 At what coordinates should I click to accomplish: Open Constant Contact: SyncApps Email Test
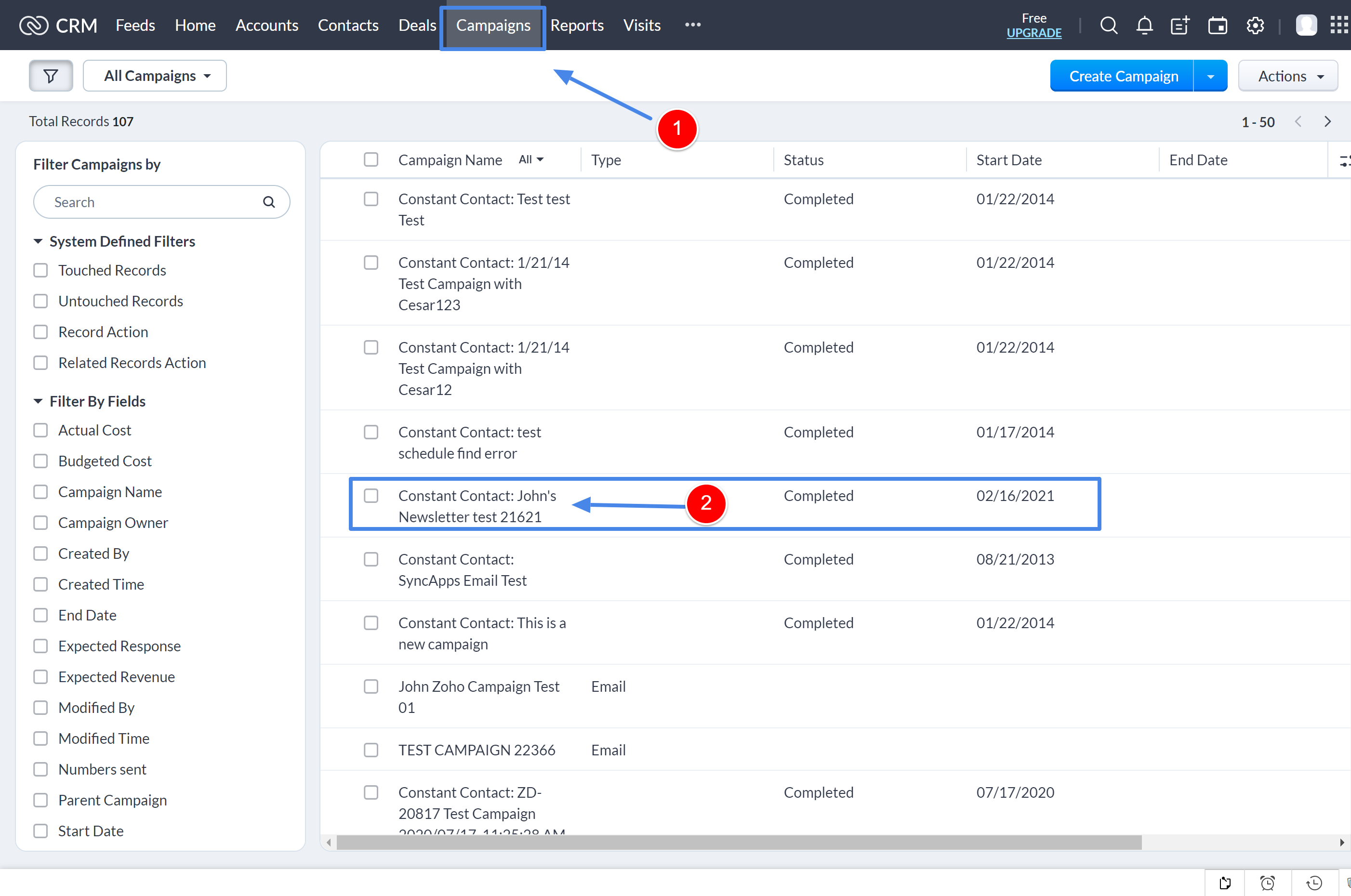point(463,570)
